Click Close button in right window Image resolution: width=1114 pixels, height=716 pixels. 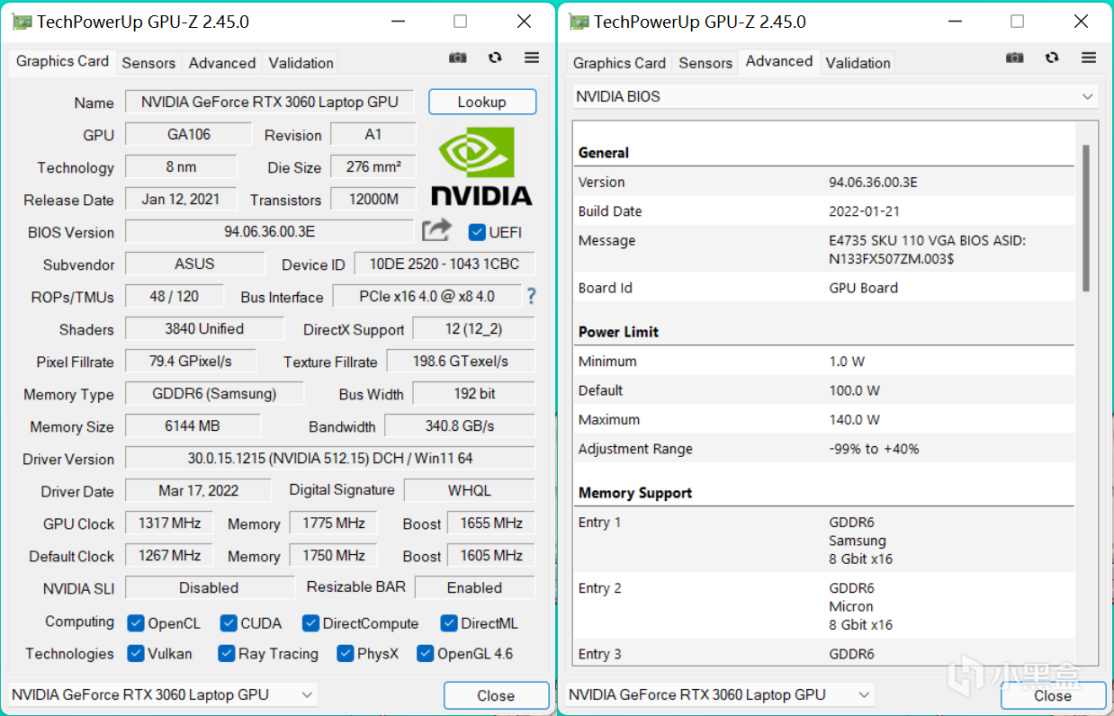(x=1053, y=695)
